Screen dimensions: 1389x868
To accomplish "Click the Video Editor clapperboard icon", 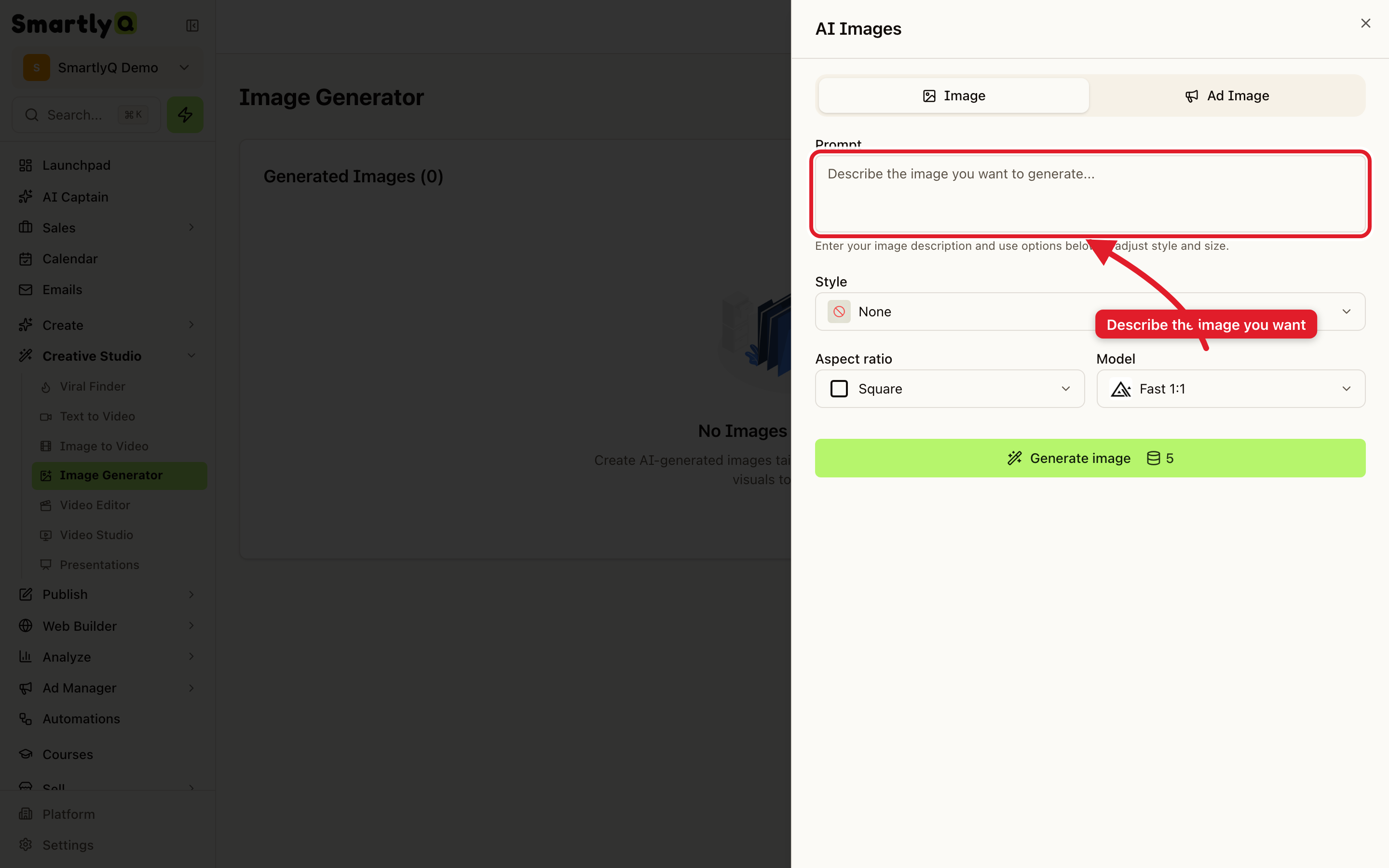I will [x=46, y=505].
